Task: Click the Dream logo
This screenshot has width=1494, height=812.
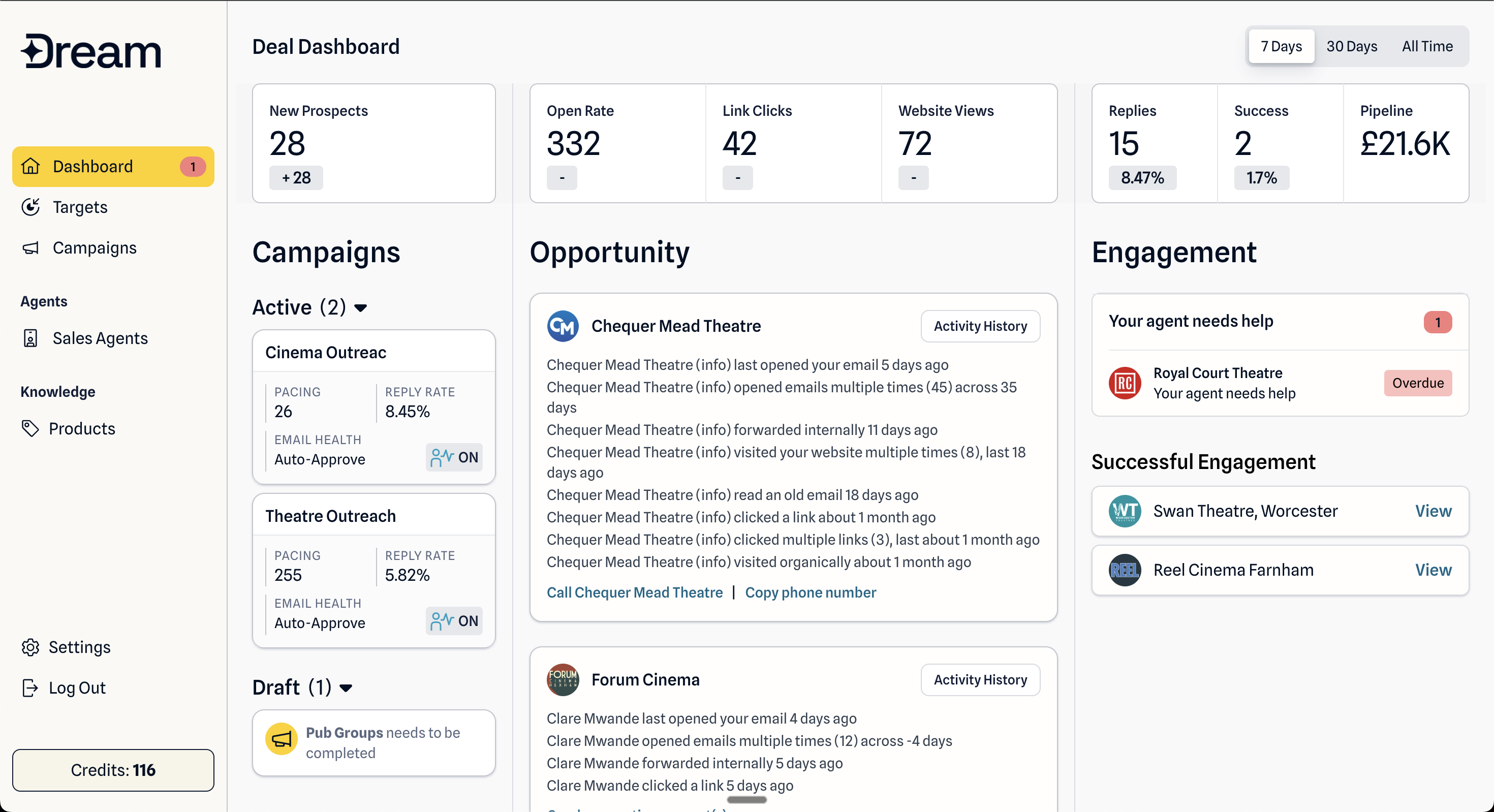Action: (x=91, y=51)
